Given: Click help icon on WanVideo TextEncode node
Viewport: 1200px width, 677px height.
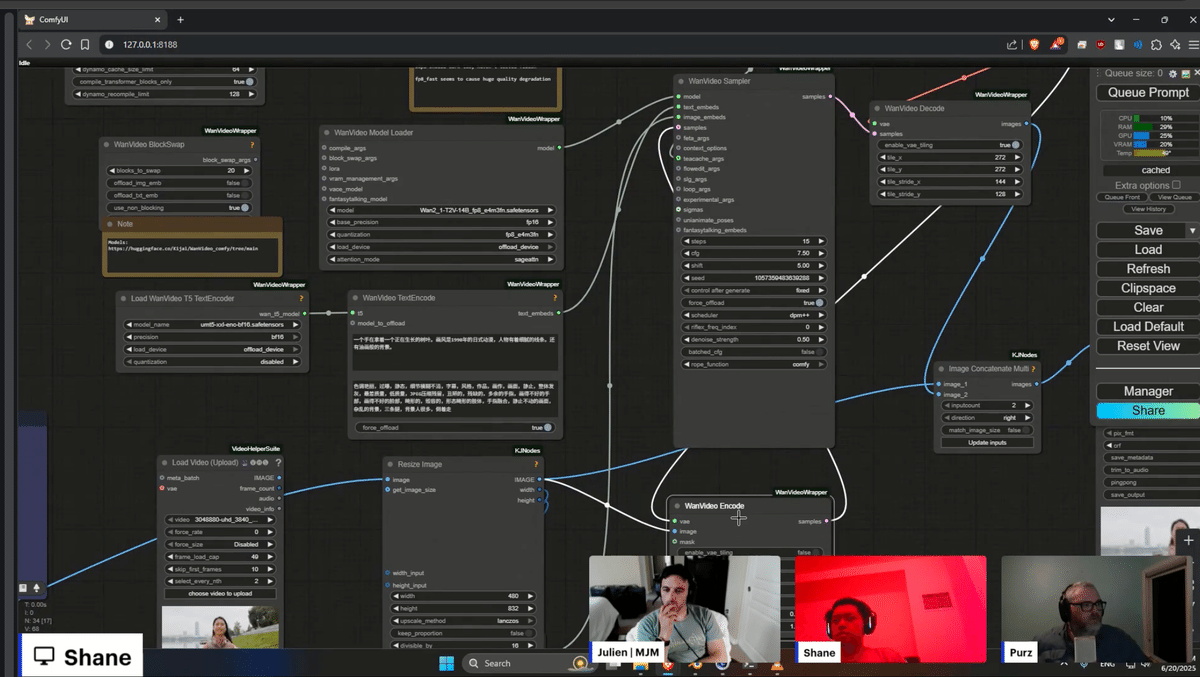Looking at the screenshot, I should tap(555, 298).
